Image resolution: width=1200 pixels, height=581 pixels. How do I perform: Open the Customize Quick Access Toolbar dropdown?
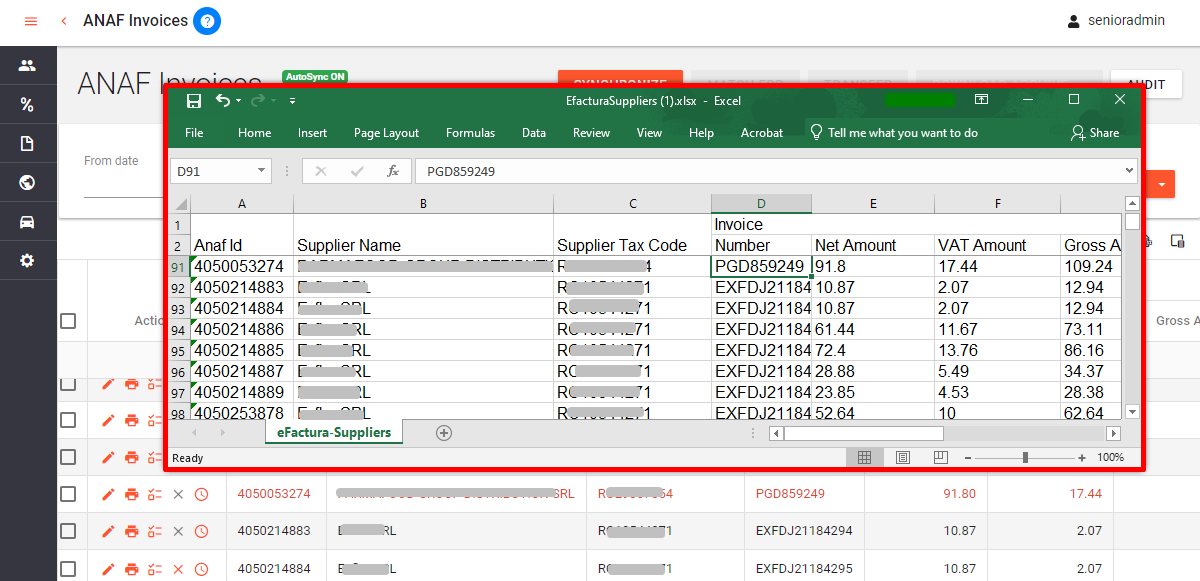292,100
